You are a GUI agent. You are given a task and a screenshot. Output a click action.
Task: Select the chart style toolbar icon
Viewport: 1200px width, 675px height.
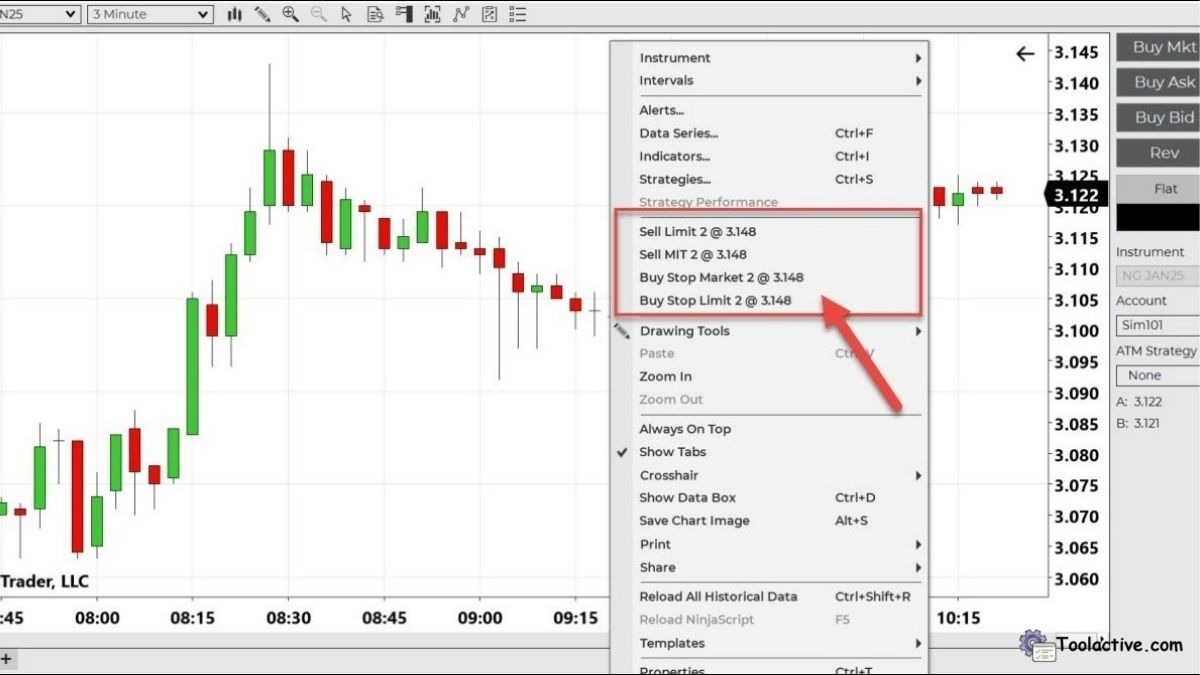234,14
